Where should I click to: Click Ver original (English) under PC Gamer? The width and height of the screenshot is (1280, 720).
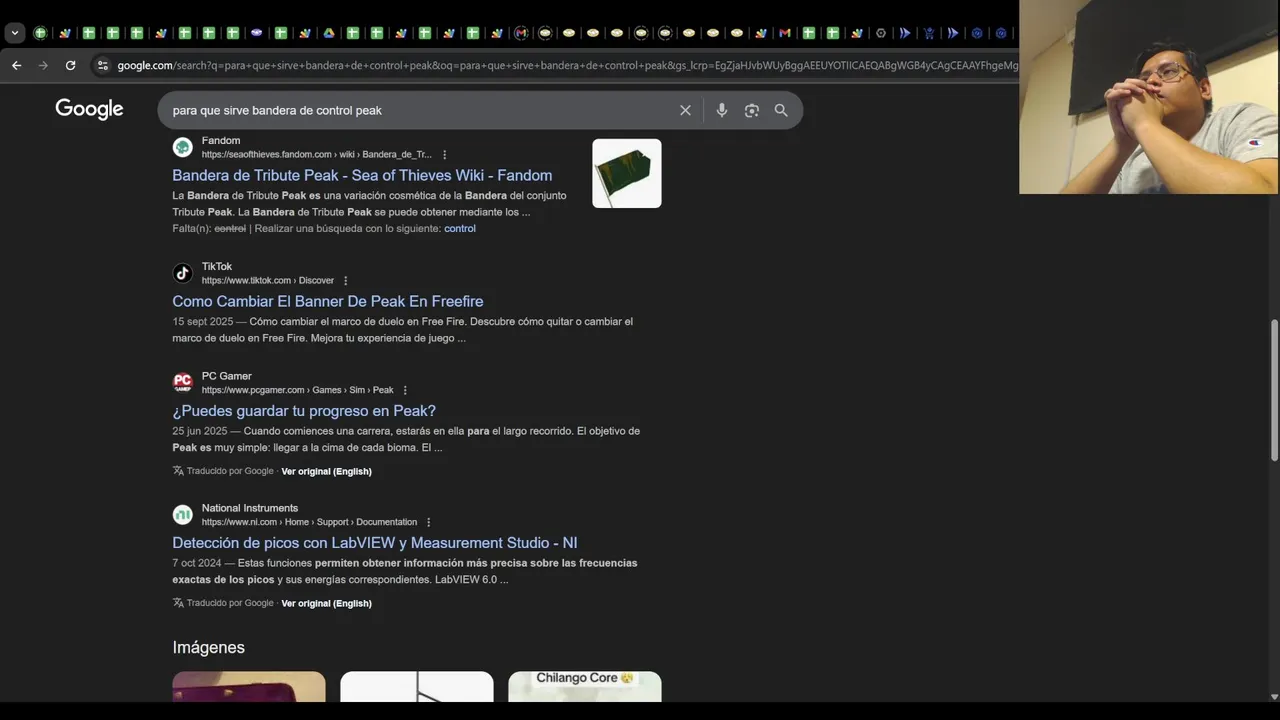click(326, 471)
